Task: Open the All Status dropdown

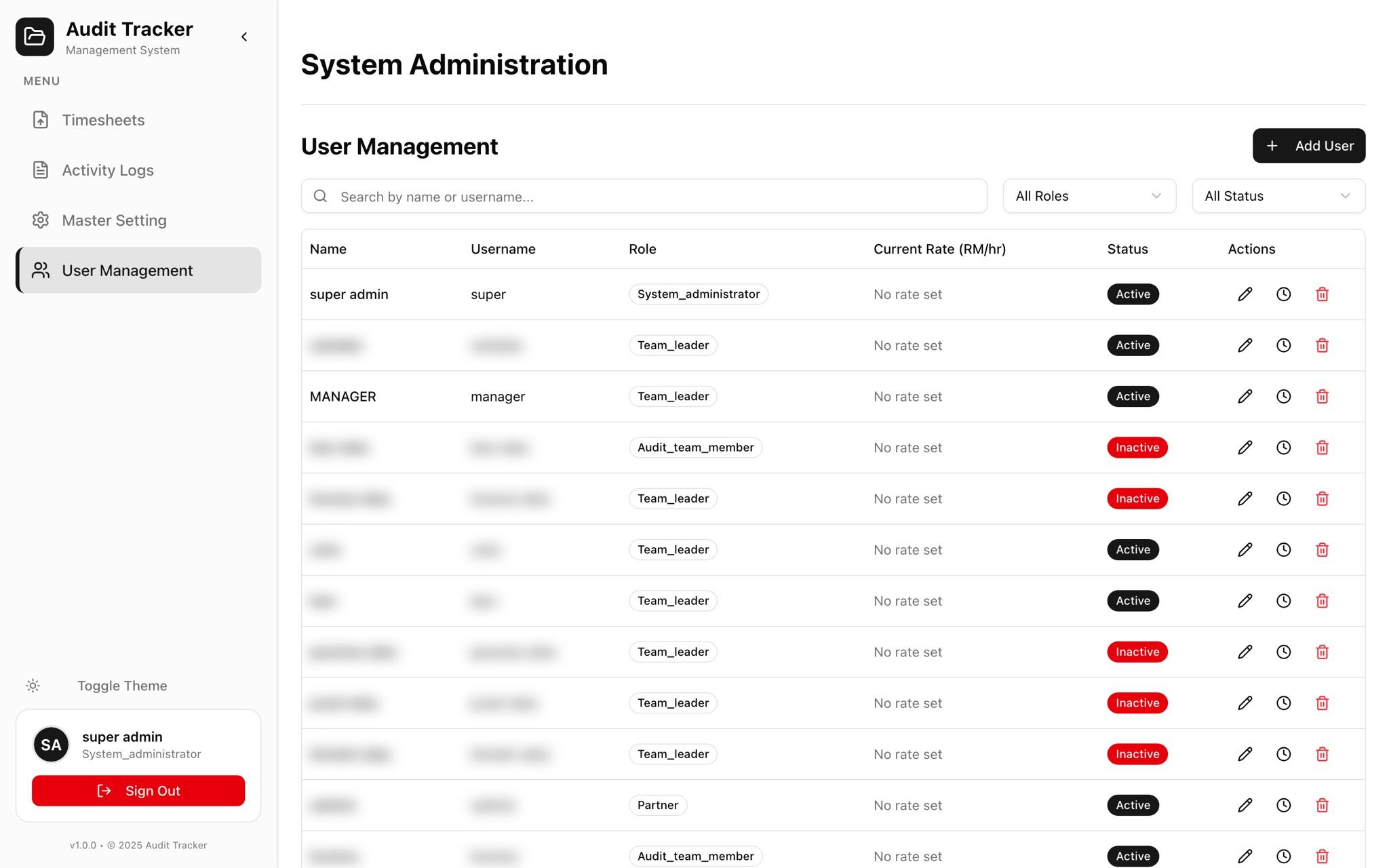Action: click(1278, 196)
